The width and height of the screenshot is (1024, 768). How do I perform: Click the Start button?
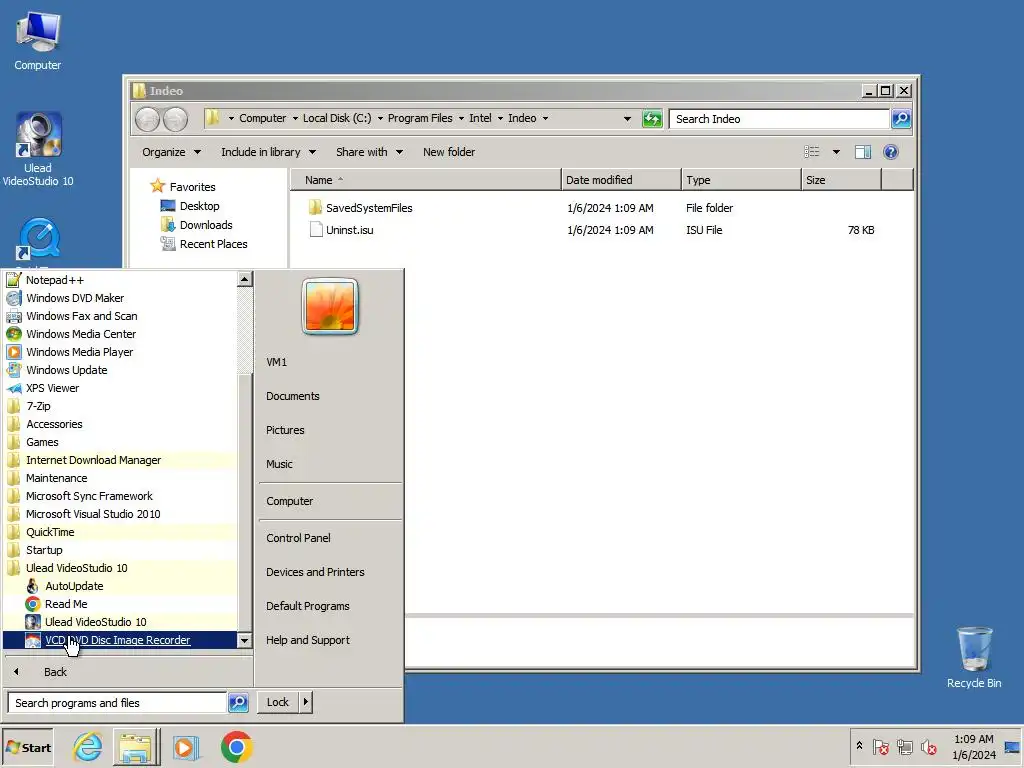tap(28, 747)
